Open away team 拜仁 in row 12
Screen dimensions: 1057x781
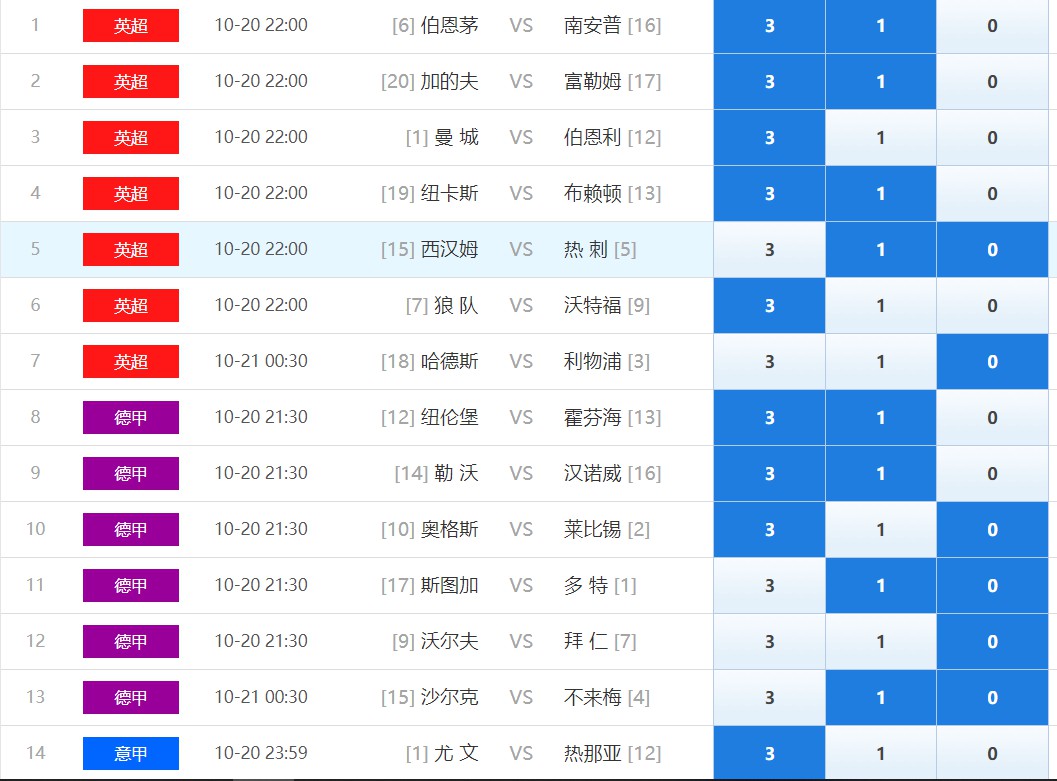coord(586,641)
